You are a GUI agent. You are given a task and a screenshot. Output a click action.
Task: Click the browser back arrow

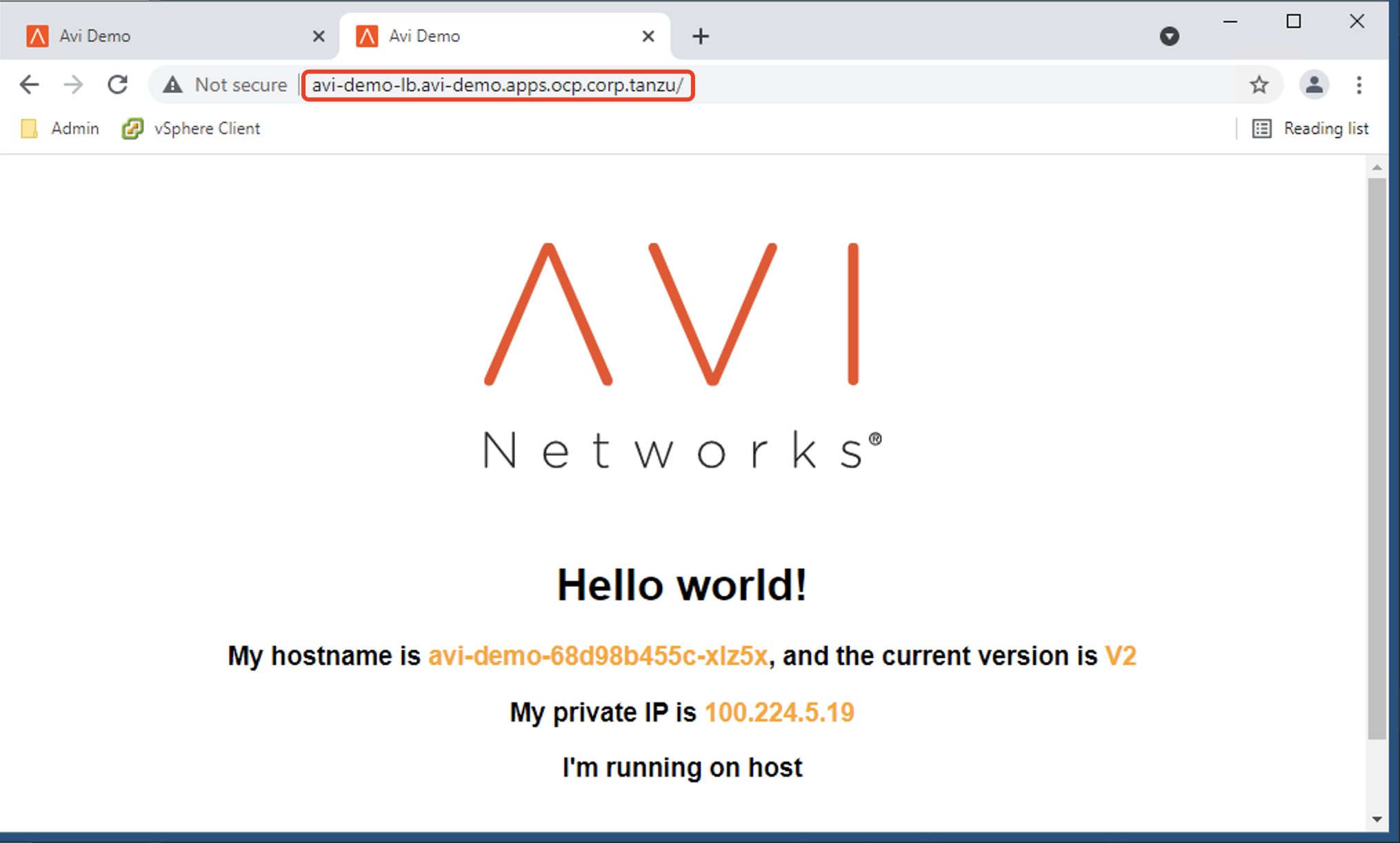point(29,85)
